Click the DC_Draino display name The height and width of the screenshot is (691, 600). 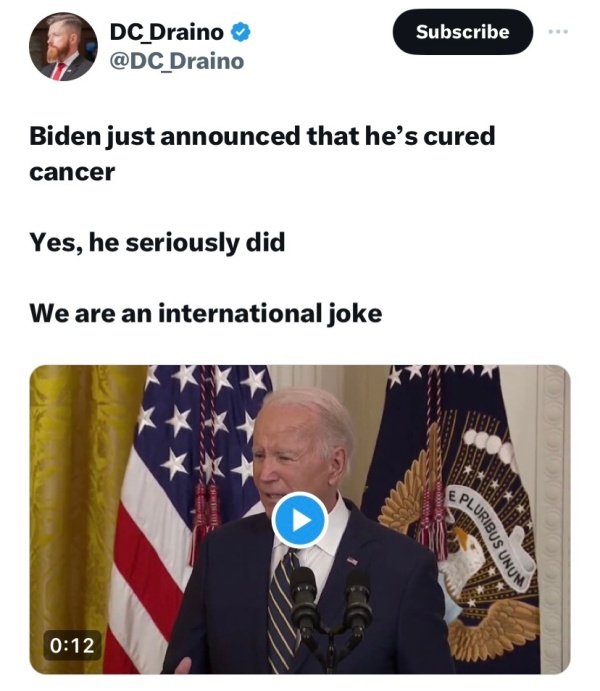166,33
